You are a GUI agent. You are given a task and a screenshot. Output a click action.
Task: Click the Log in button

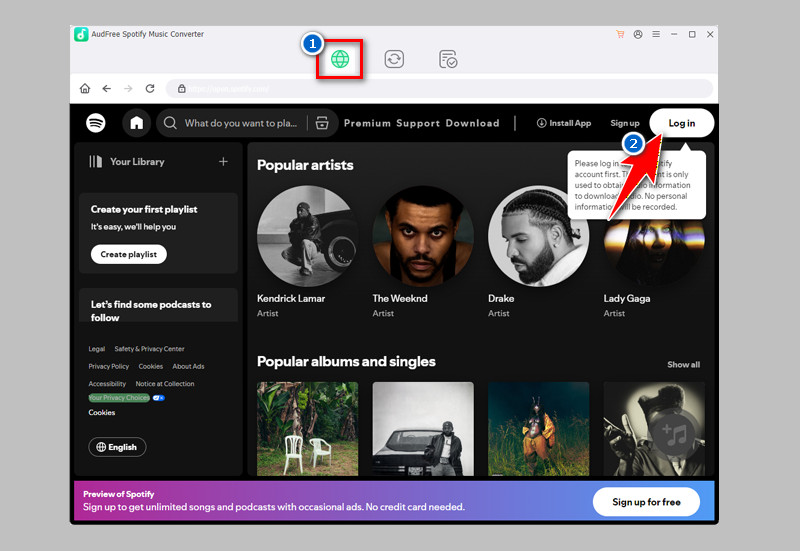coord(682,123)
